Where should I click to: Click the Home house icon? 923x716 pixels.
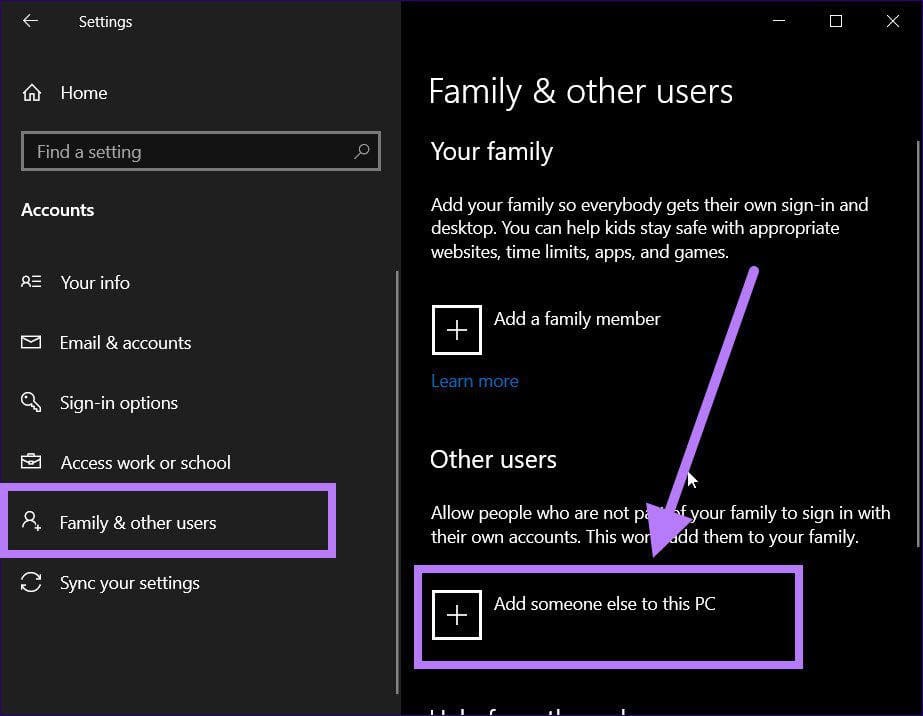coord(32,92)
